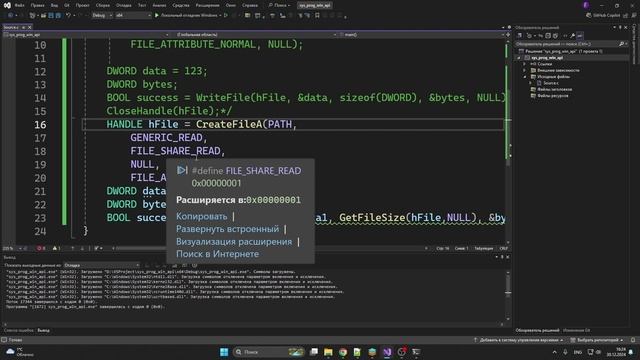Image resolution: width=640 pixels, height=360 pixels.
Task: Switch to the Изменения Git tab
Action: [576, 330]
